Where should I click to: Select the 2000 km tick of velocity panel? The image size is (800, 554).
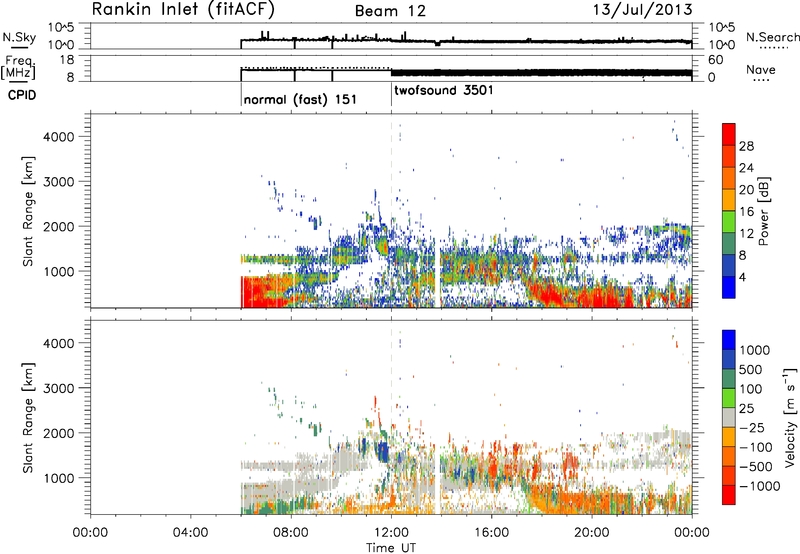(x=59, y=433)
